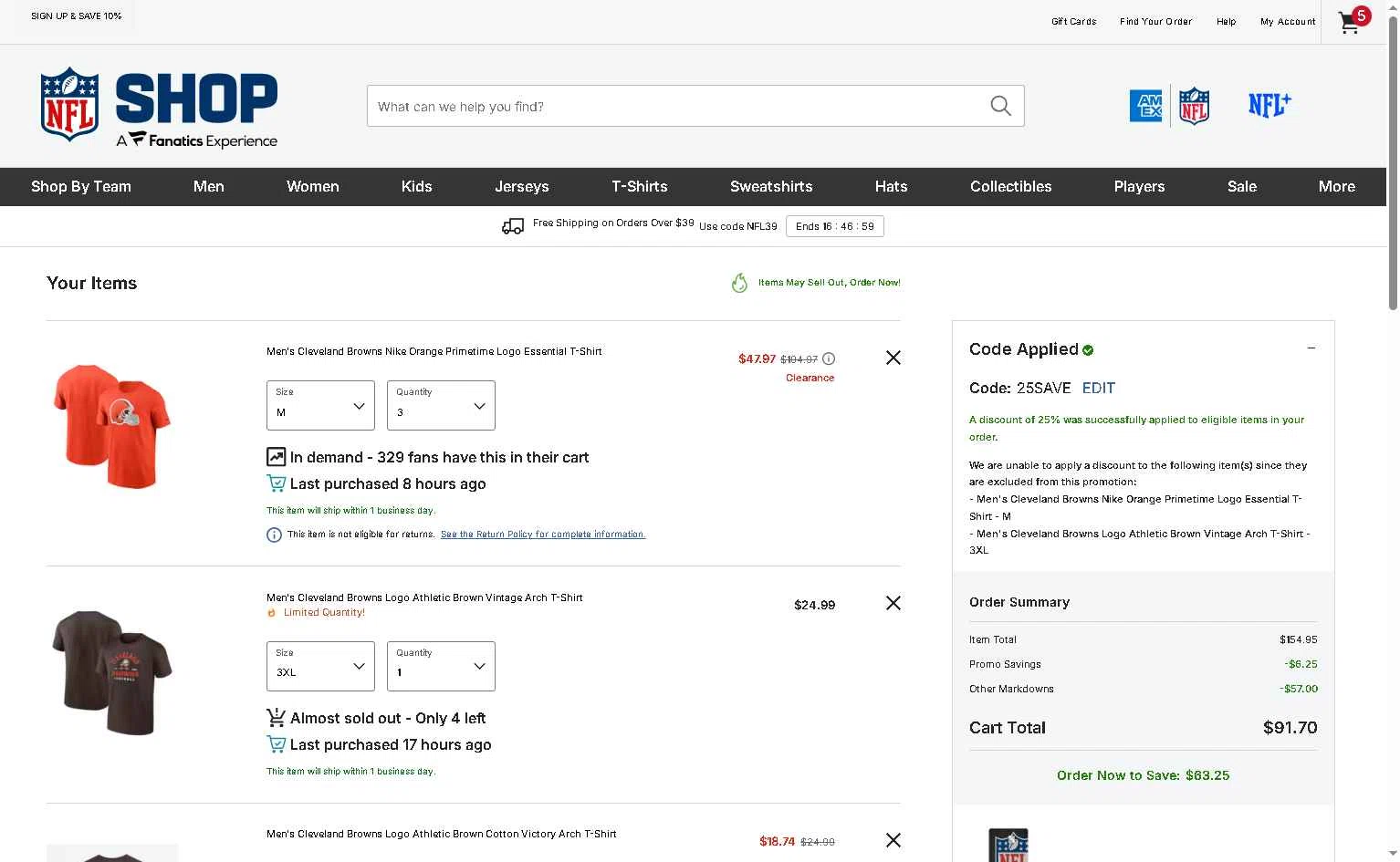Open the brown Vintage Arch T-shirt thumbnail
The width and height of the screenshot is (1400, 862).
pyautogui.click(x=112, y=673)
